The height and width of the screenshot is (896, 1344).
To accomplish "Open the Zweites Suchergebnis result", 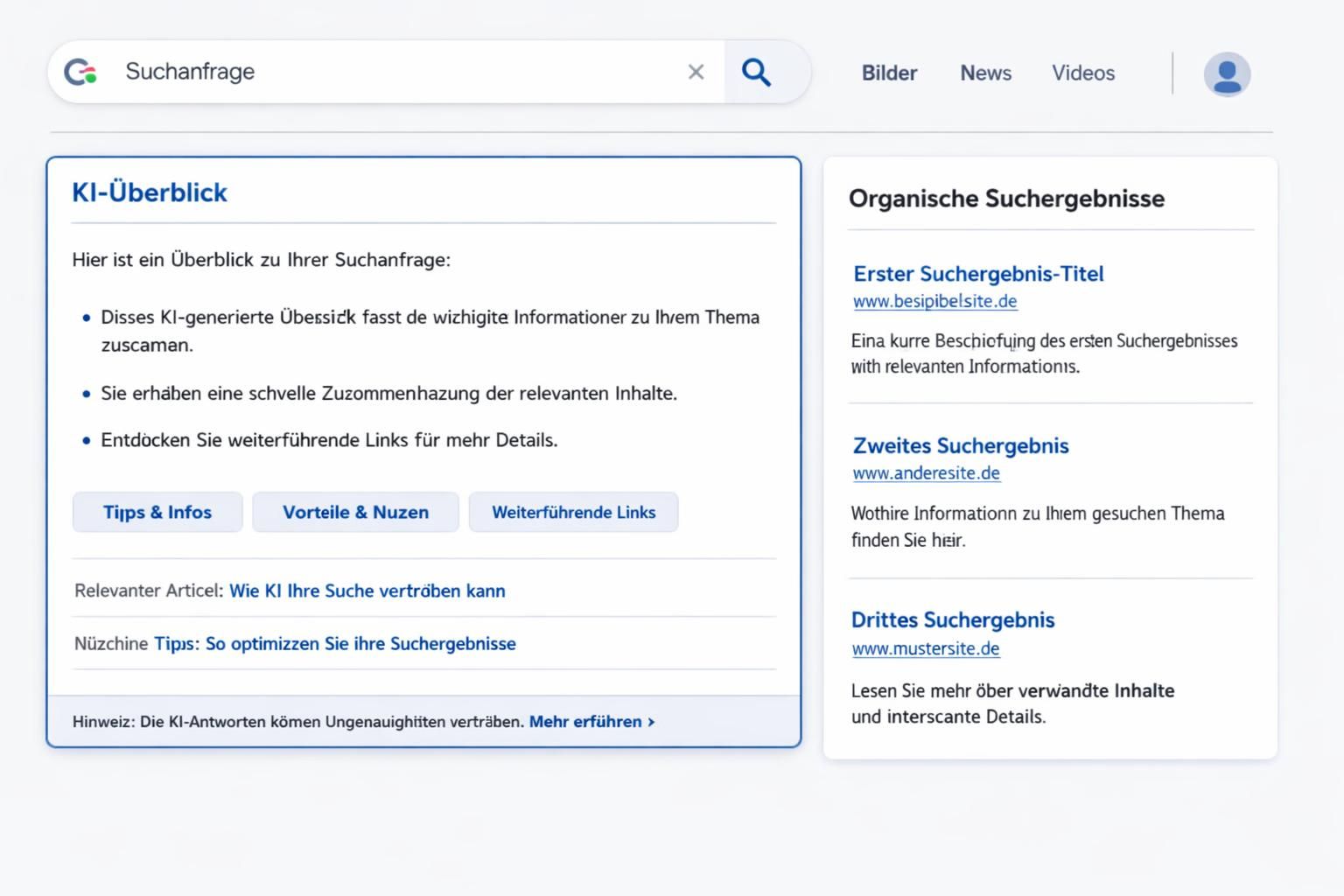I will [x=961, y=446].
